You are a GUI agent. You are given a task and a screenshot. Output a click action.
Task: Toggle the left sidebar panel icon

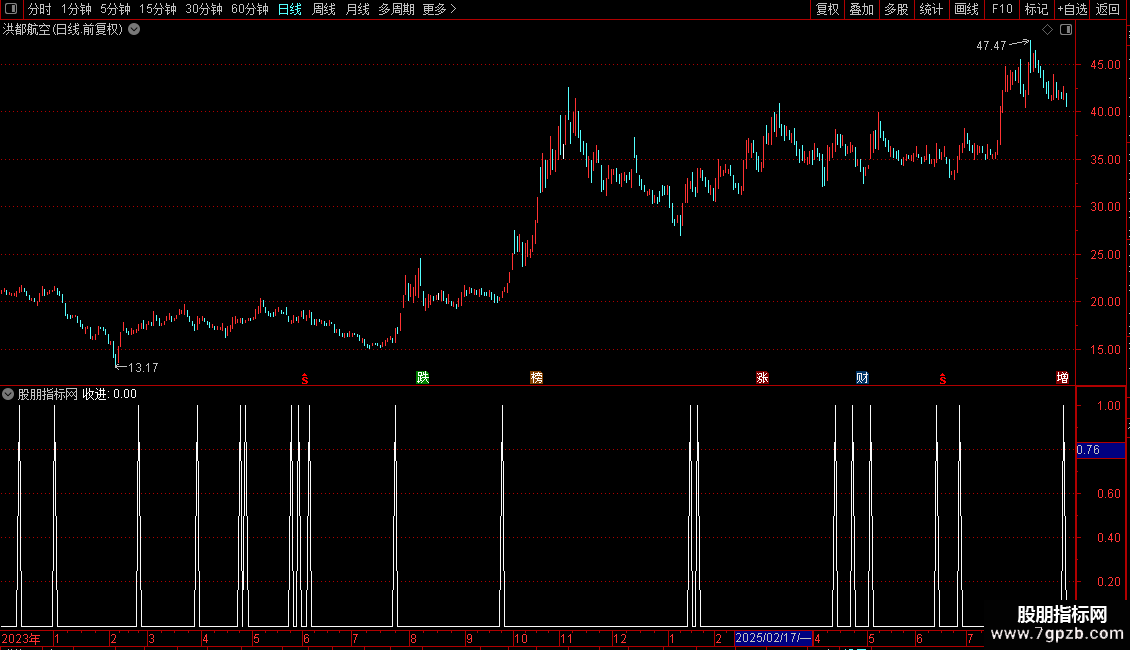11,9
